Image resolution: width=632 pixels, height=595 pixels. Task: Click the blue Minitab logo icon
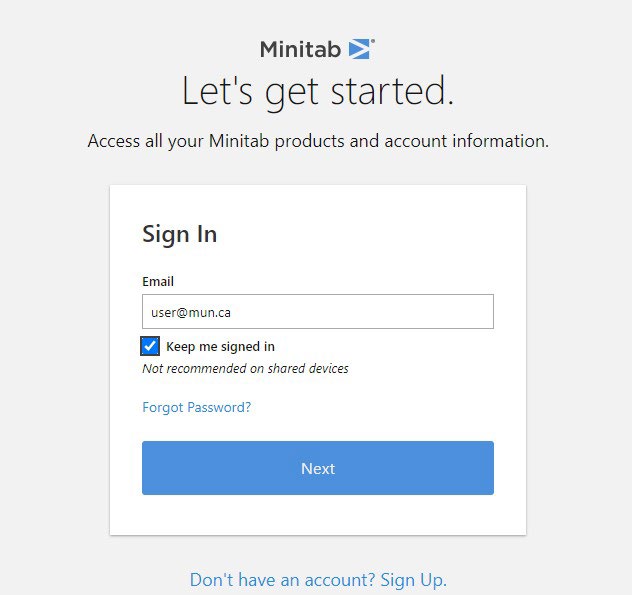pyautogui.click(x=359, y=49)
